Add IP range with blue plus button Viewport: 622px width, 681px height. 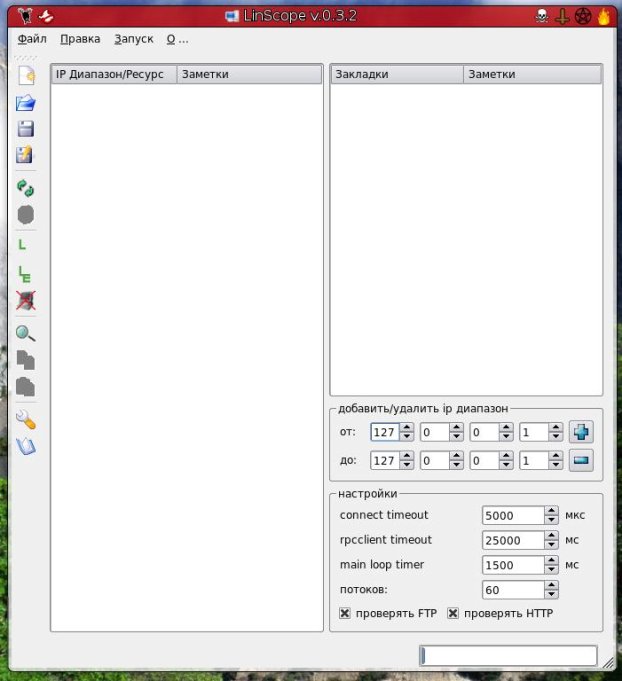pos(581,432)
